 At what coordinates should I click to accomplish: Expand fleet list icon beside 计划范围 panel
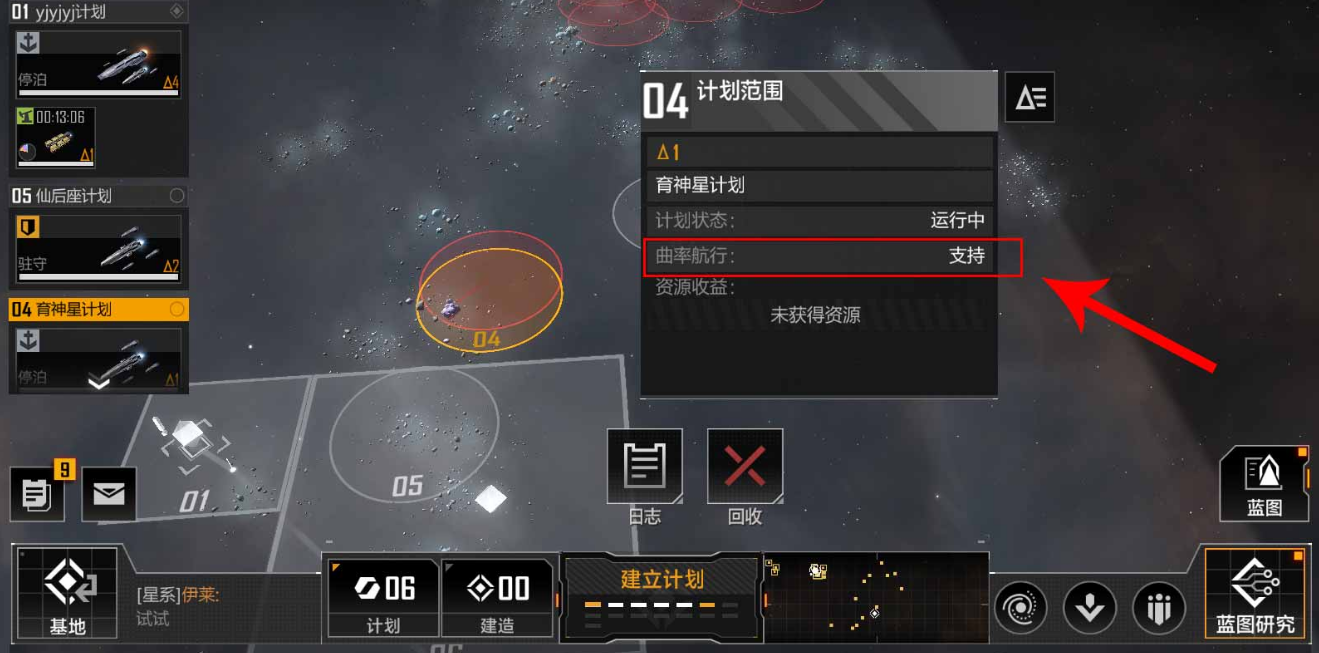pos(1030,97)
